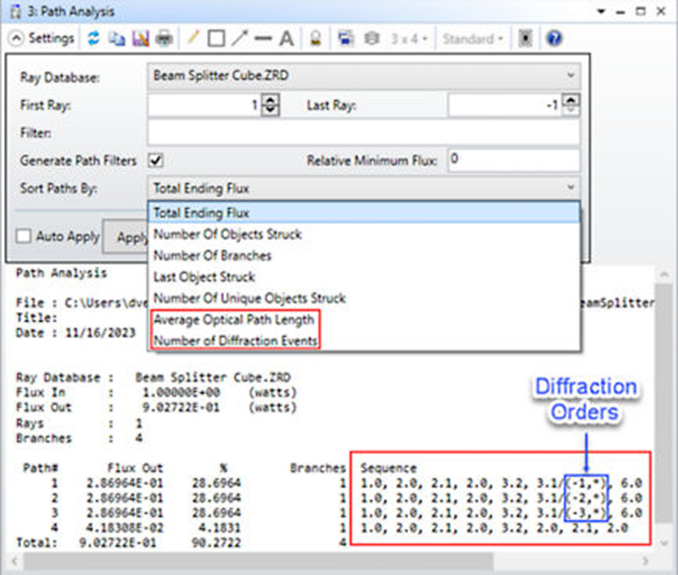This screenshot has height=575, width=678.
Task: Click the horizontal scrollbar thumb
Action: (x=258, y=561)
